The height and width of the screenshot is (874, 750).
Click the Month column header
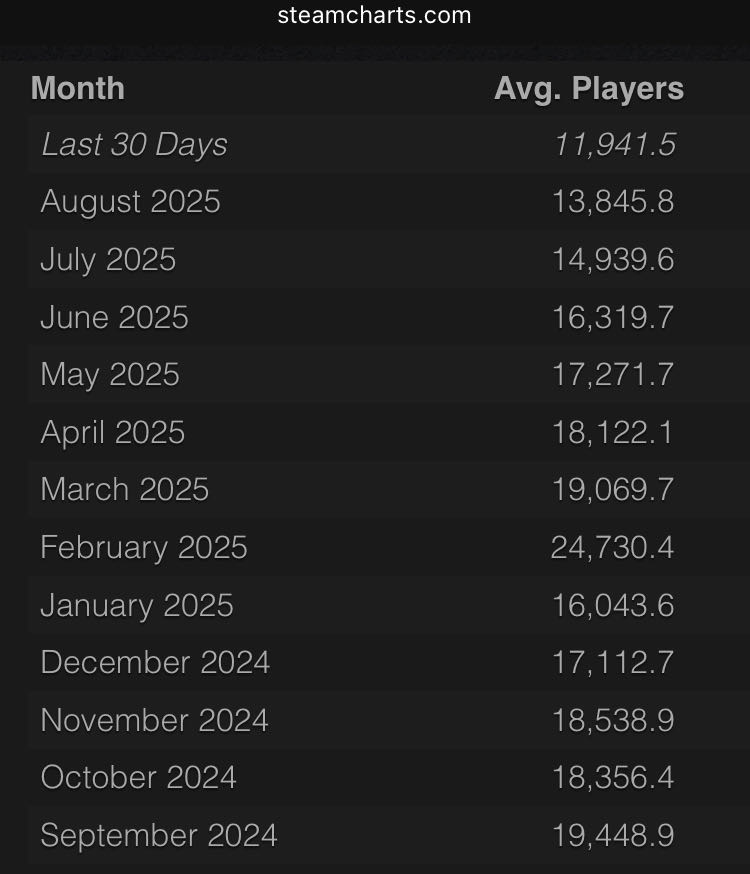(x=78, y=88)
